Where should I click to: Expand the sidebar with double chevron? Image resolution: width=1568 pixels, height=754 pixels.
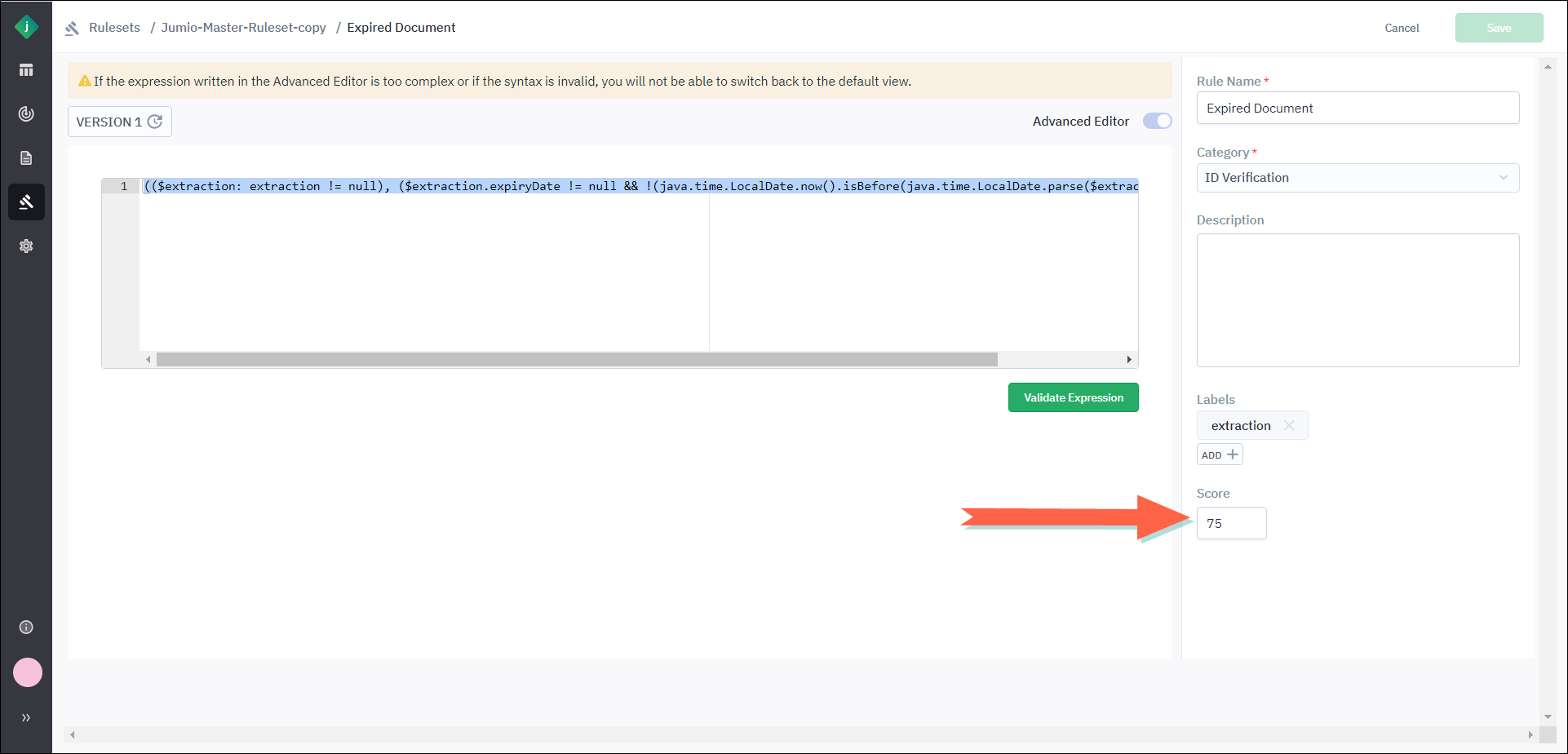26,717
